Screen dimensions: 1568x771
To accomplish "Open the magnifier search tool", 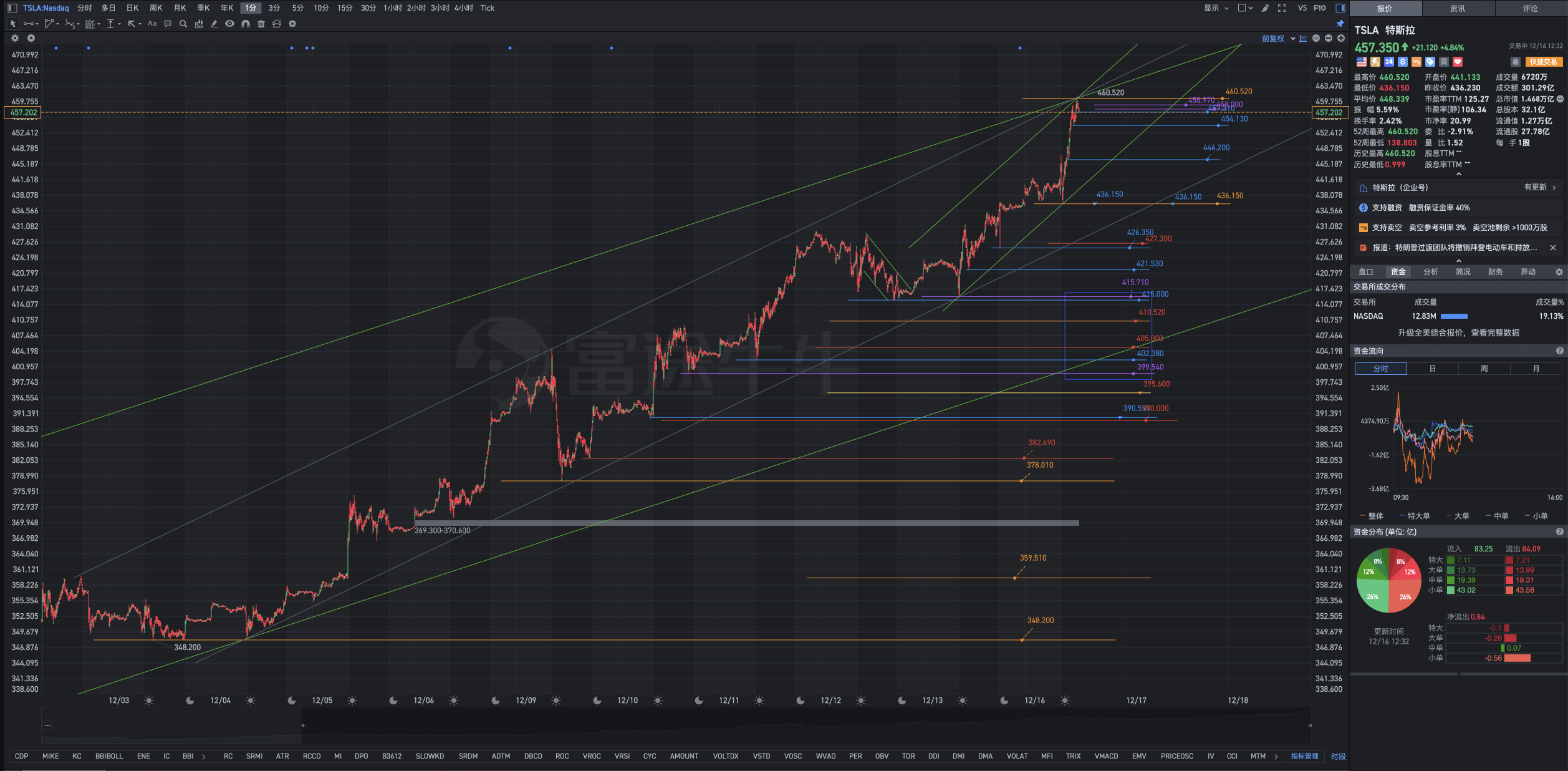I will [183, 24].
